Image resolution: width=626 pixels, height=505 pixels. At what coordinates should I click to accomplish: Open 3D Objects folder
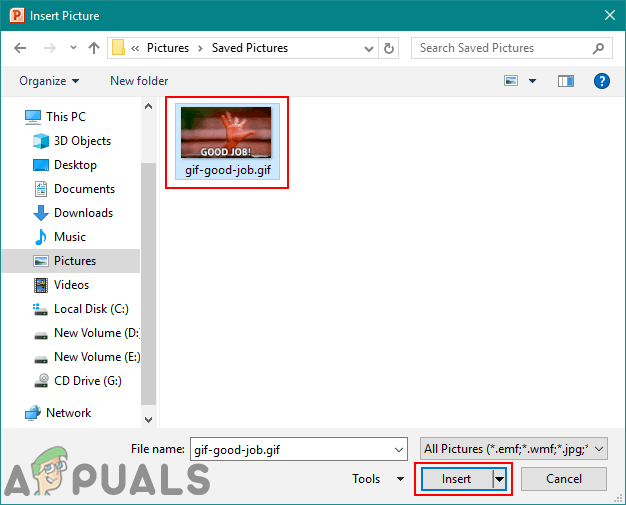[82, 141]
